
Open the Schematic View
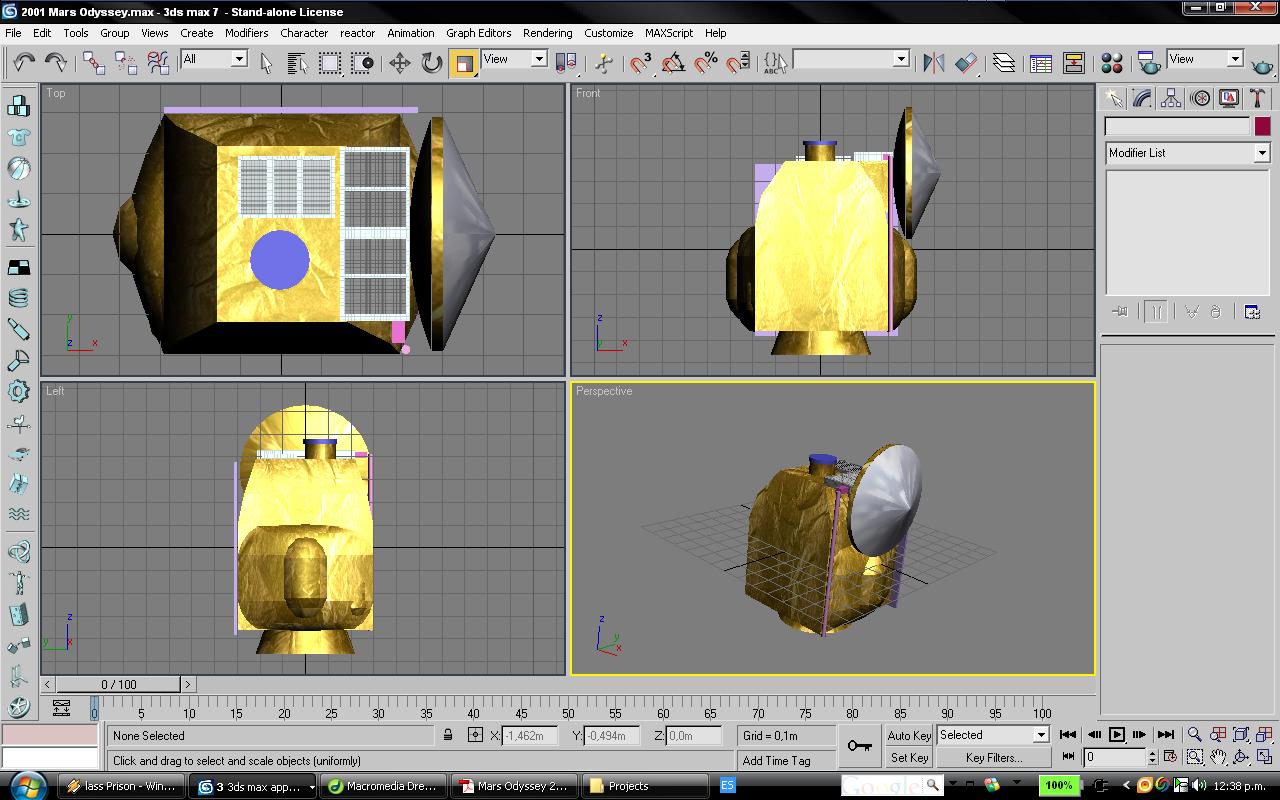[1074, 63]
